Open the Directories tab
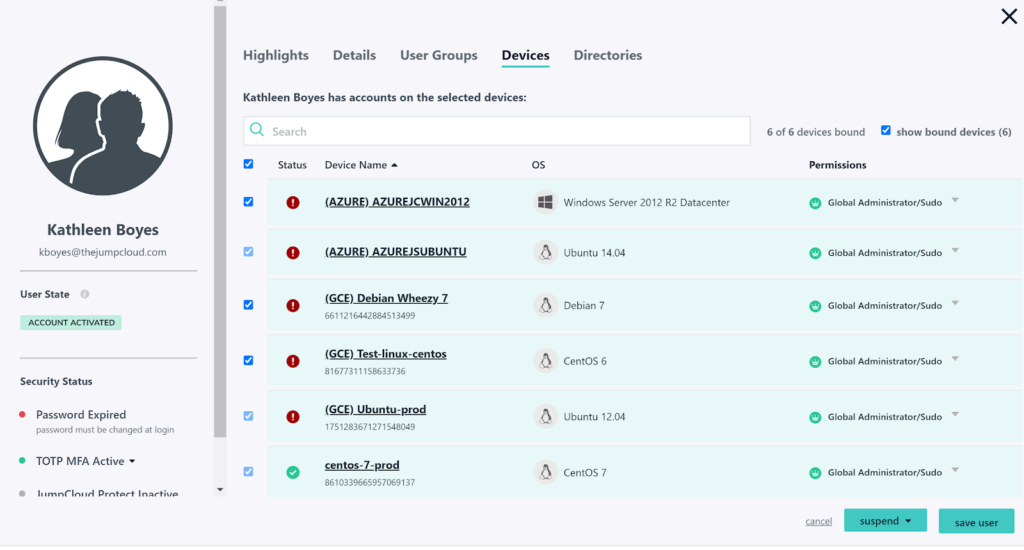The height and width of the screenshot is (550, 1024). click(608, 55)
